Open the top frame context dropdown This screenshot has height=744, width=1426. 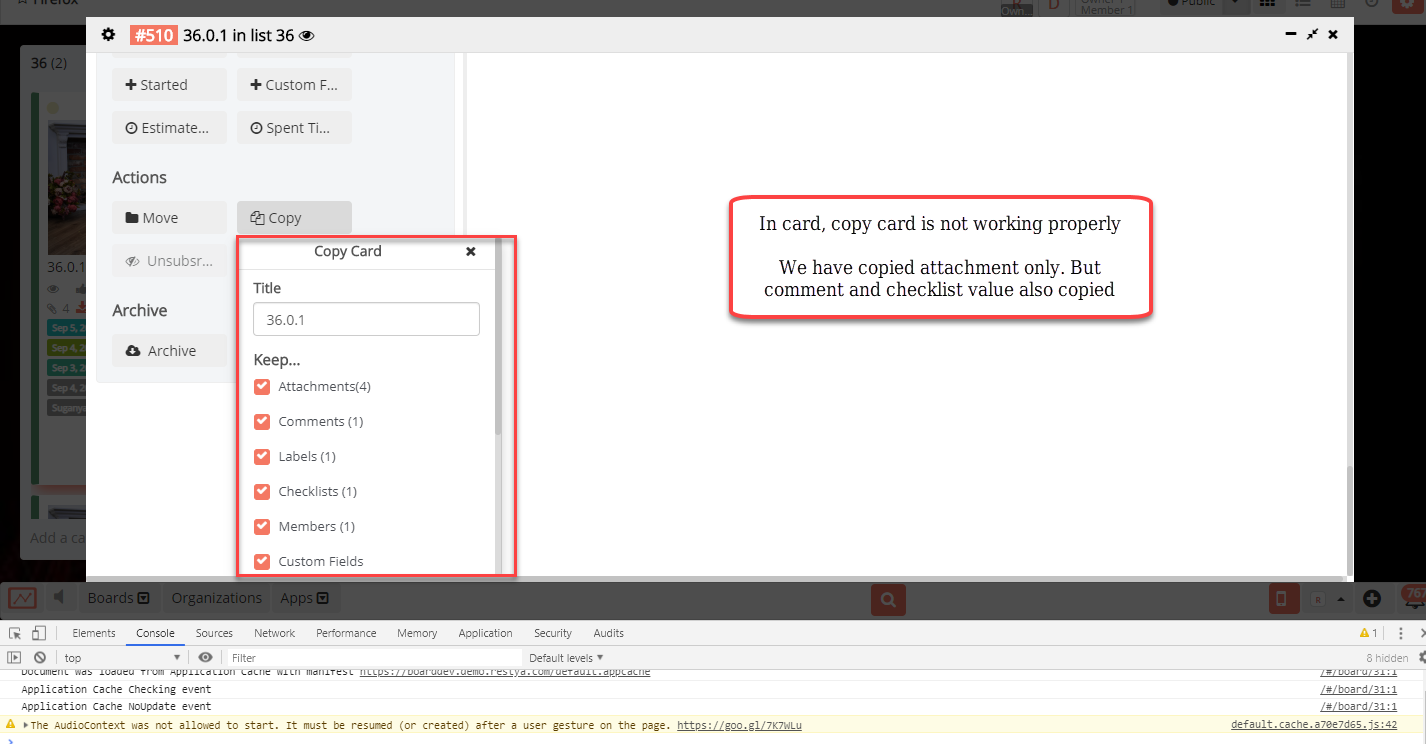120,657
